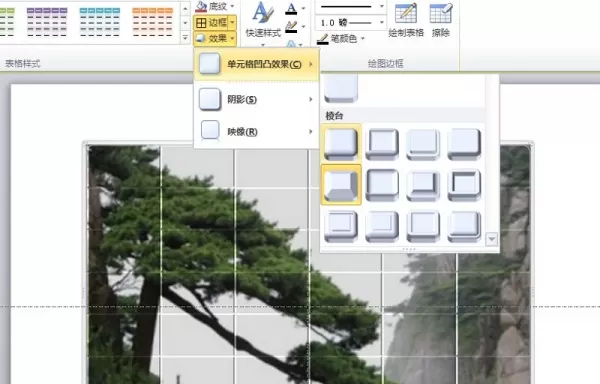Apply first bevel preset in first 棱台 row
Viewport: 600px width, 384px height.
341,144
